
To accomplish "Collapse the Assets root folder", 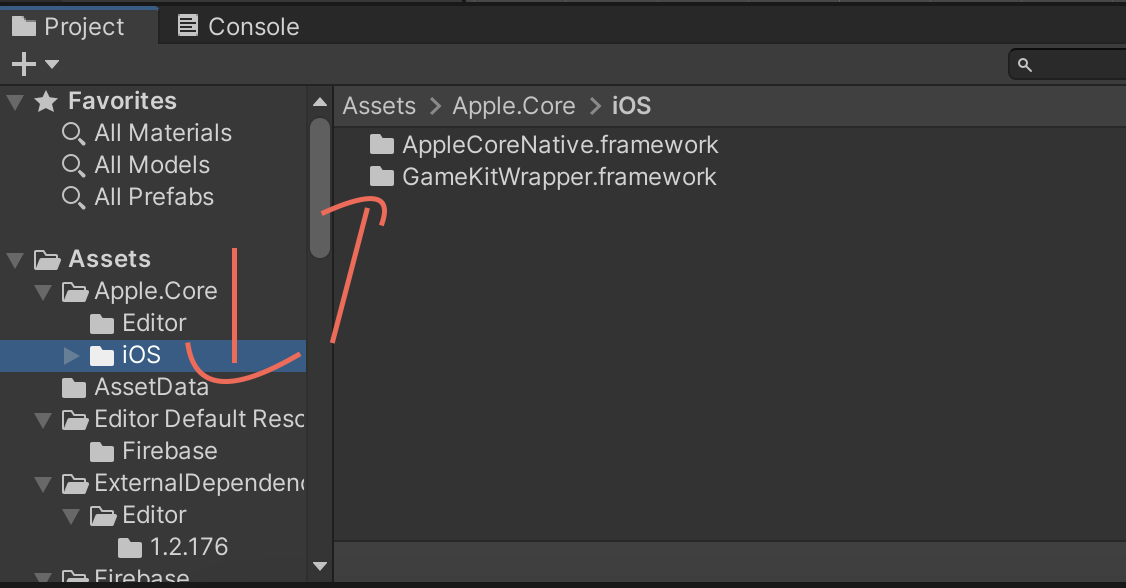I will 15,260.
